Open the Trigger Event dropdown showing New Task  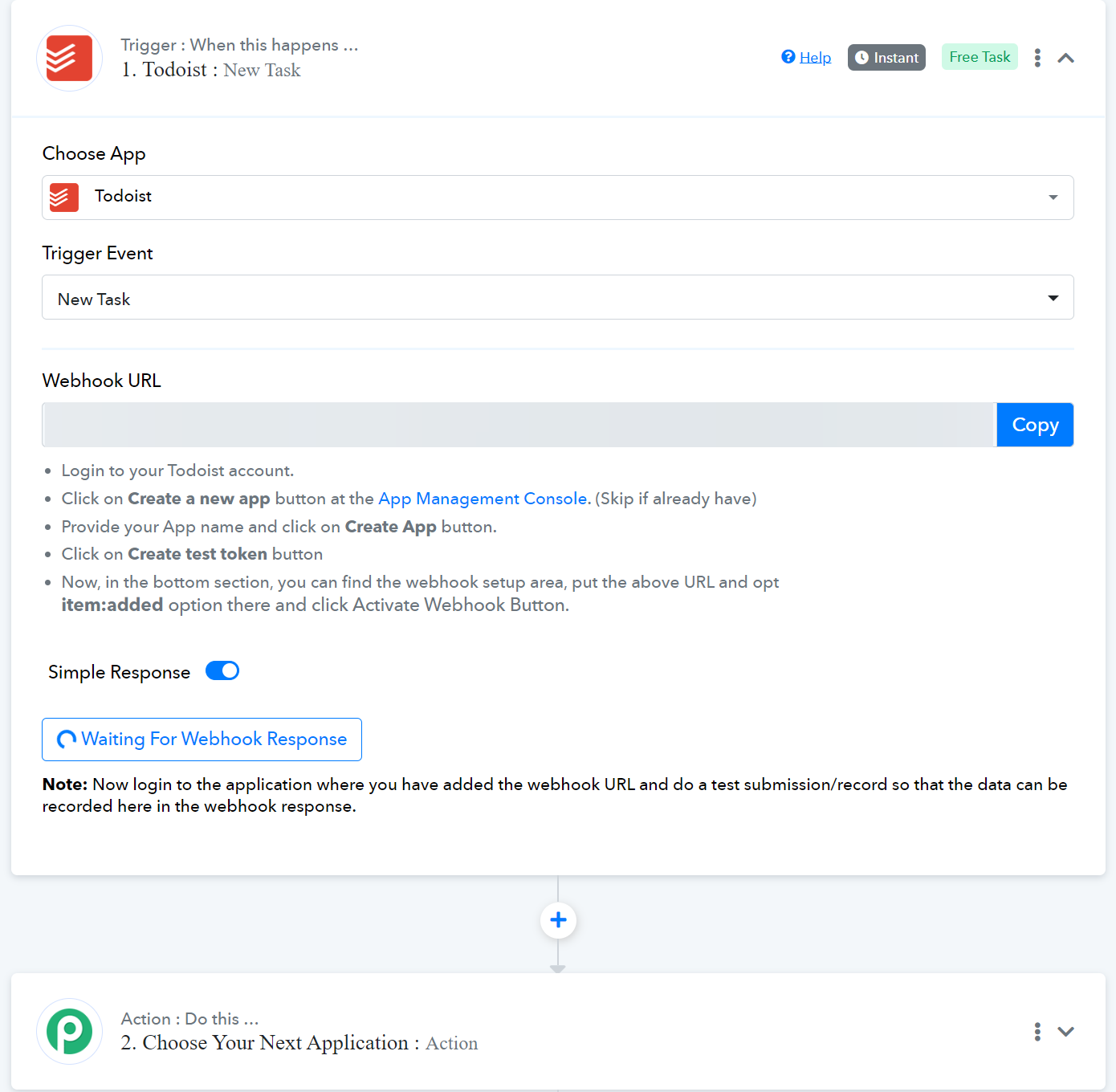tap(558, 297)
